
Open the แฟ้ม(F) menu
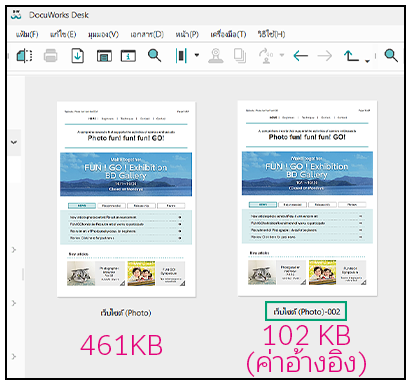click(27, 34)
